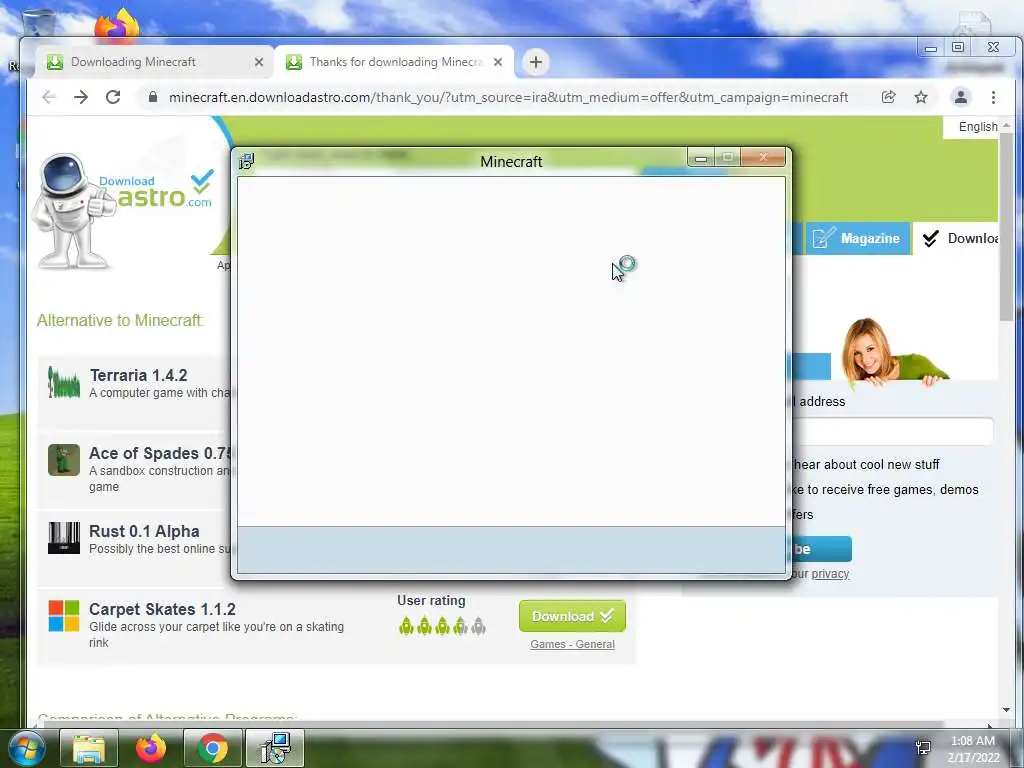Screen dimensions: 1024x768
Task: Click the green Download button for Carpet Skates
Action: coord(572,616)
